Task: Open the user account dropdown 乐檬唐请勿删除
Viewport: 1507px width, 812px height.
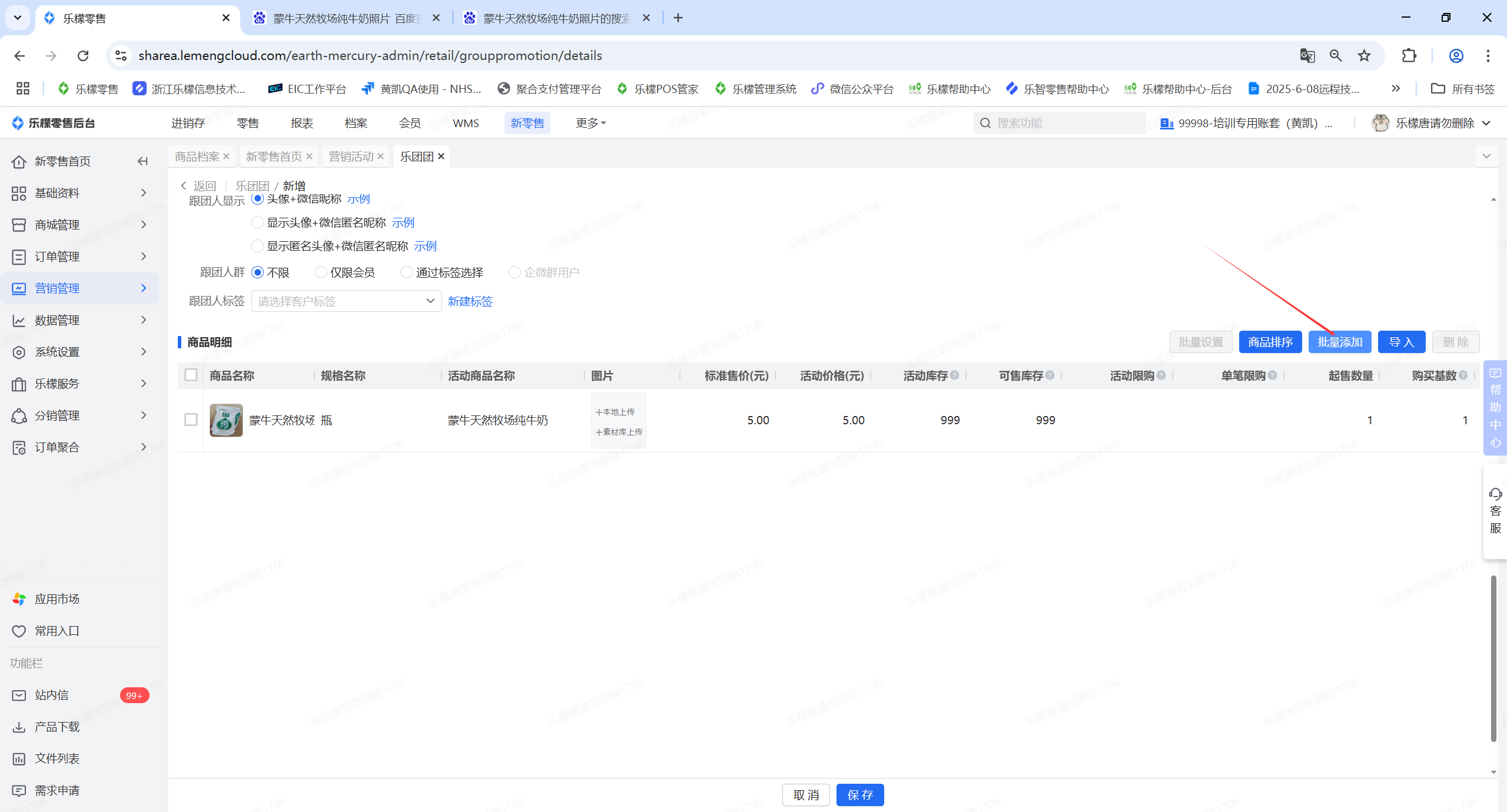Action: [x=1430, y=123]
